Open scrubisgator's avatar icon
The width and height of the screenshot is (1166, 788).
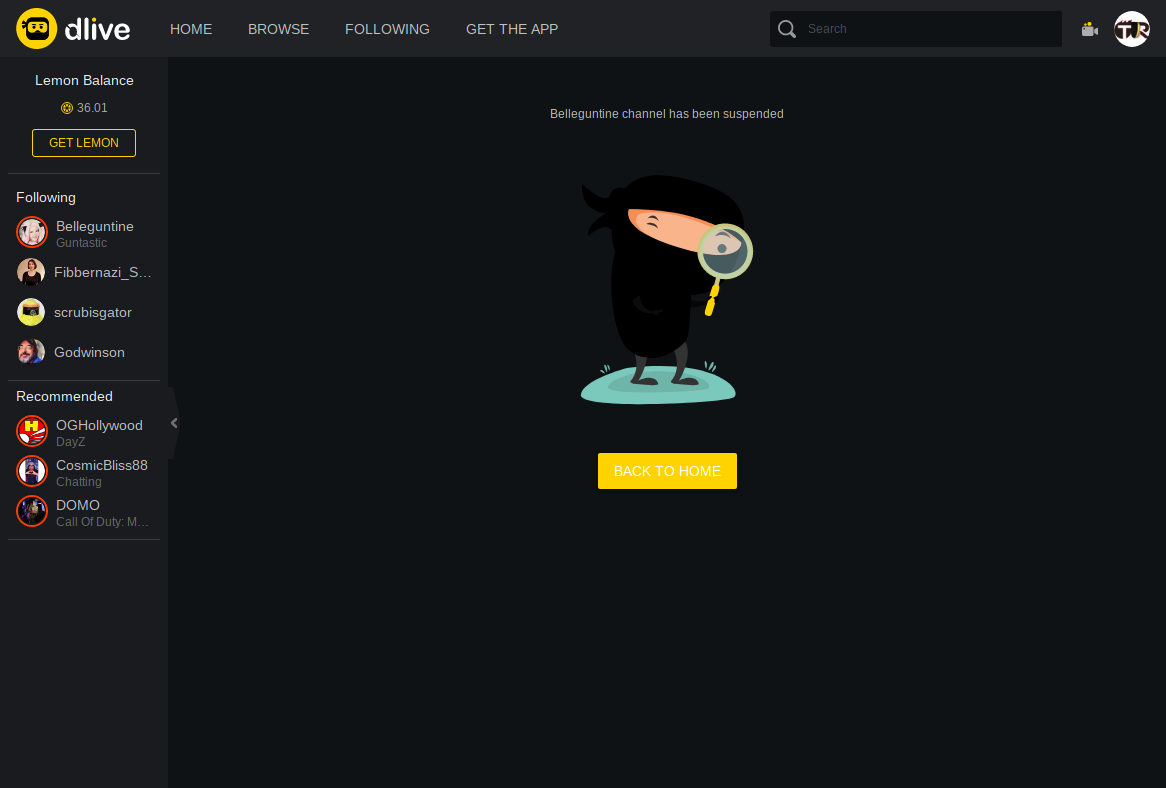coord(31,312)
